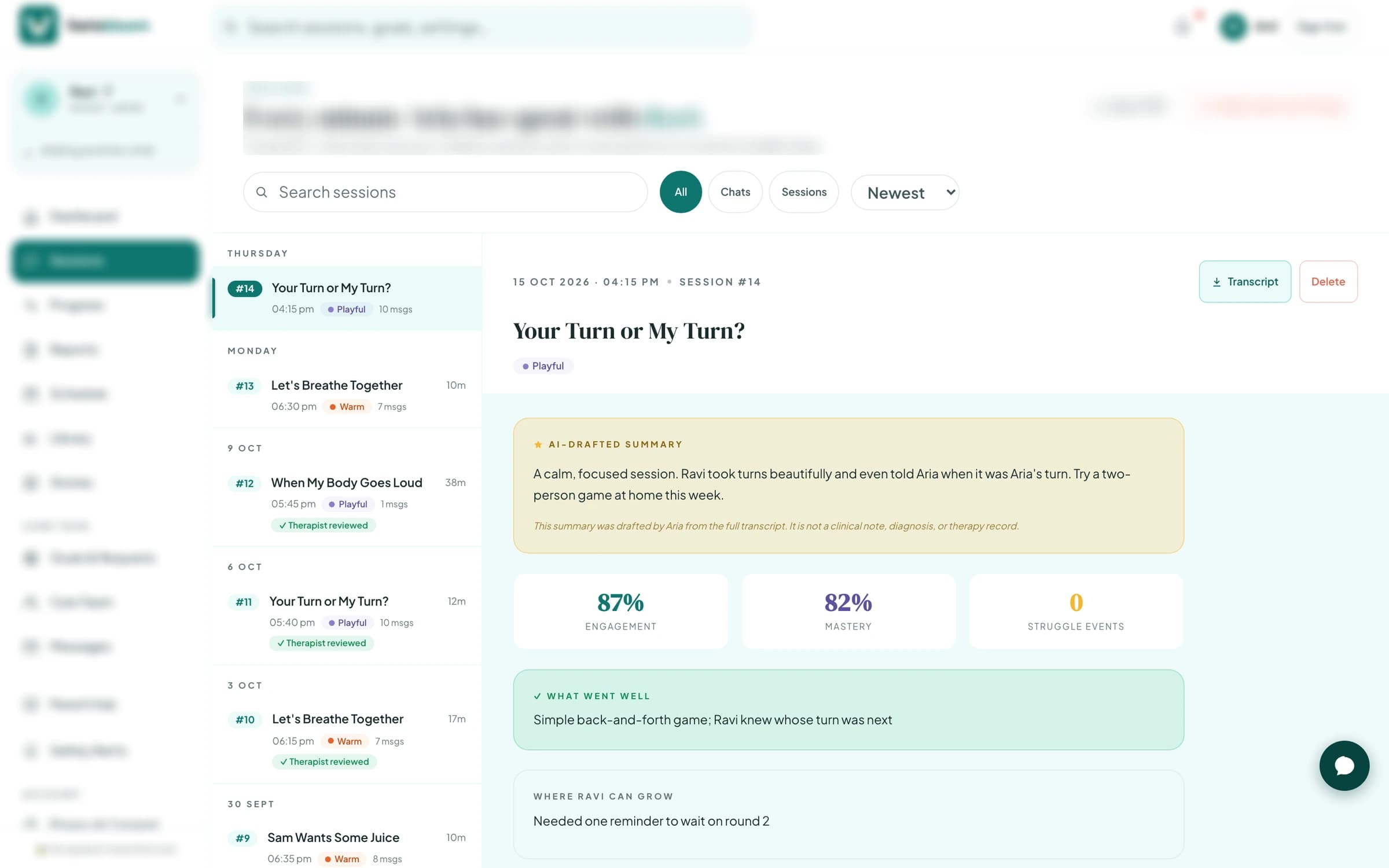This screenshot has height=868, width=1389.
Task: Open session #14 Your Turn or My Turn?
Action: tap(347, 298)
